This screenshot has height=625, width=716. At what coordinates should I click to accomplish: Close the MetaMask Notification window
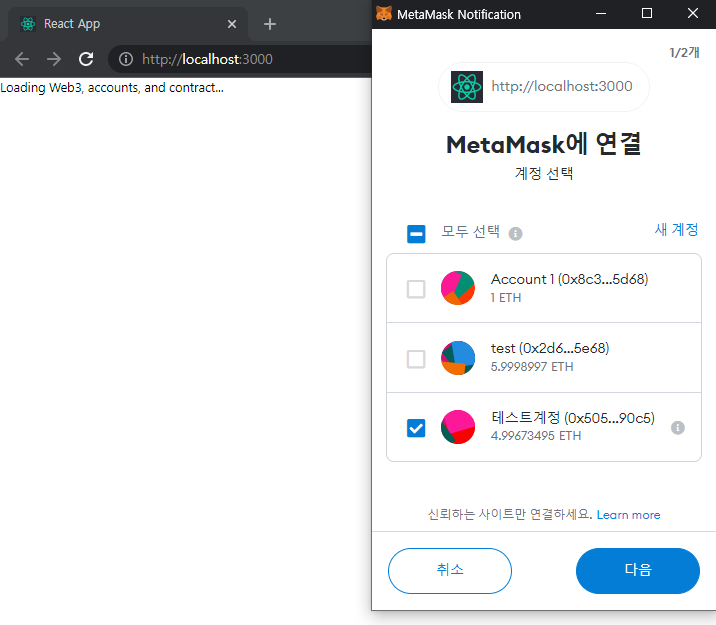tap(693, 14)
